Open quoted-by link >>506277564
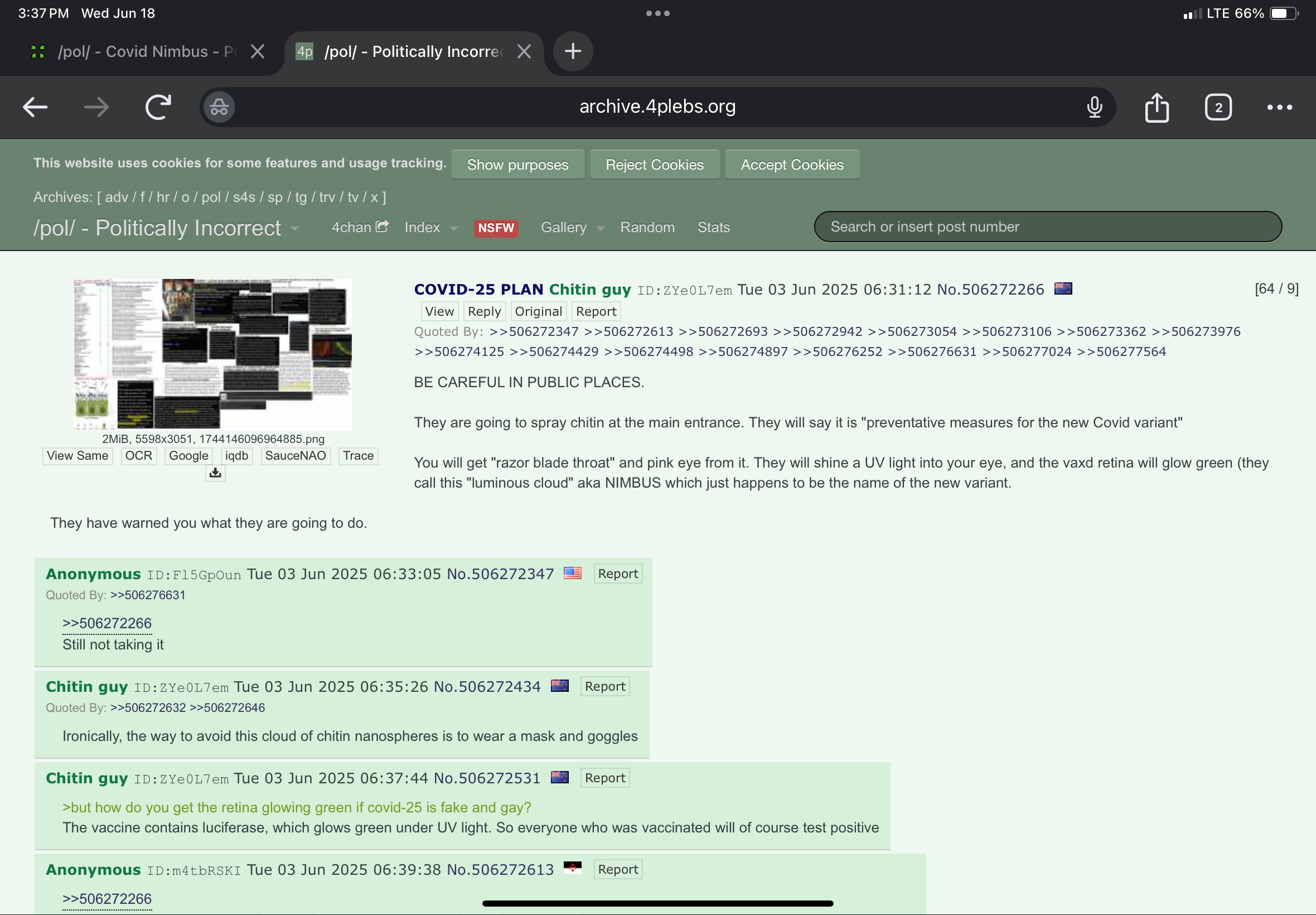The width and height of the screenshot is (1316, 915). pyautogui.click(x=1121, y=351)
